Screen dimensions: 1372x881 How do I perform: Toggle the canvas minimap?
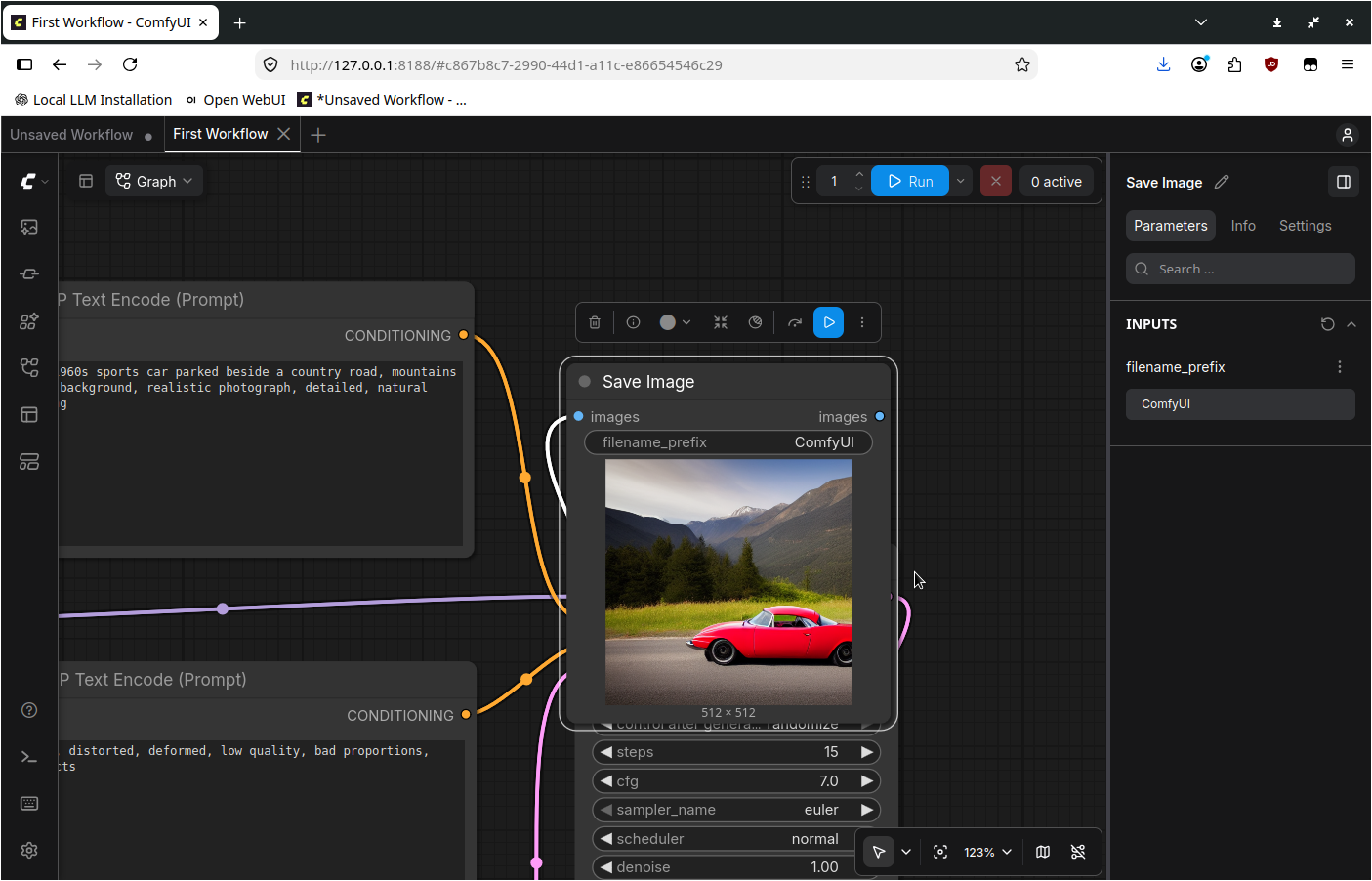click(1043, 852)
